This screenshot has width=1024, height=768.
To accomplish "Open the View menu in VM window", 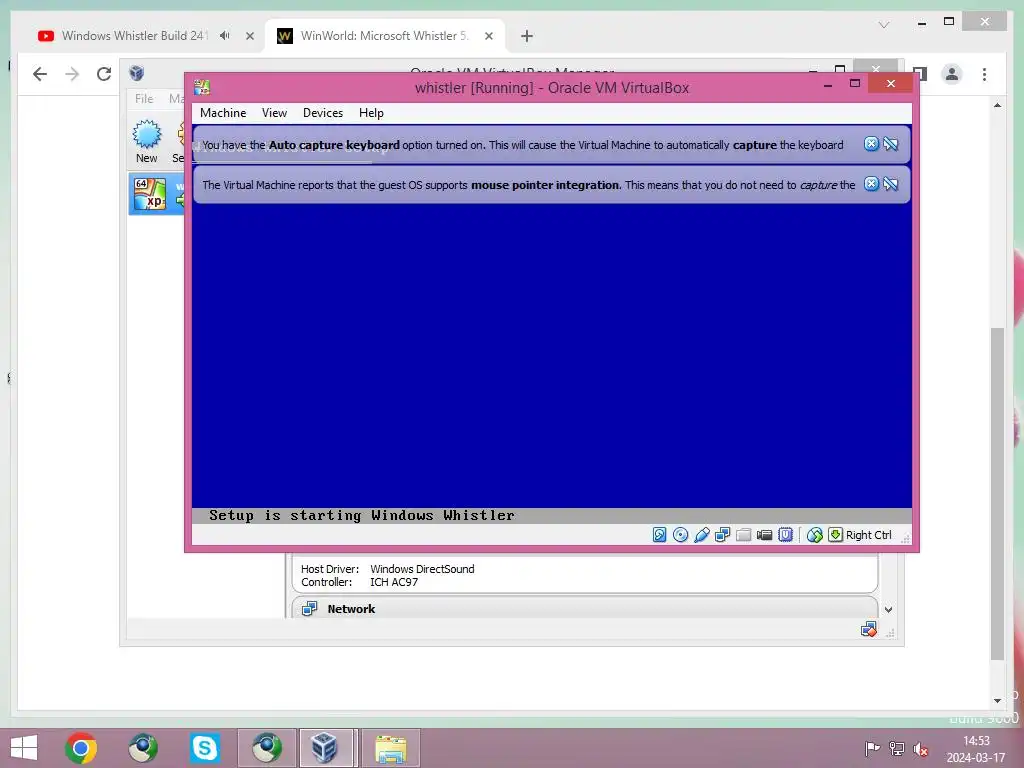I will [274, 113].
